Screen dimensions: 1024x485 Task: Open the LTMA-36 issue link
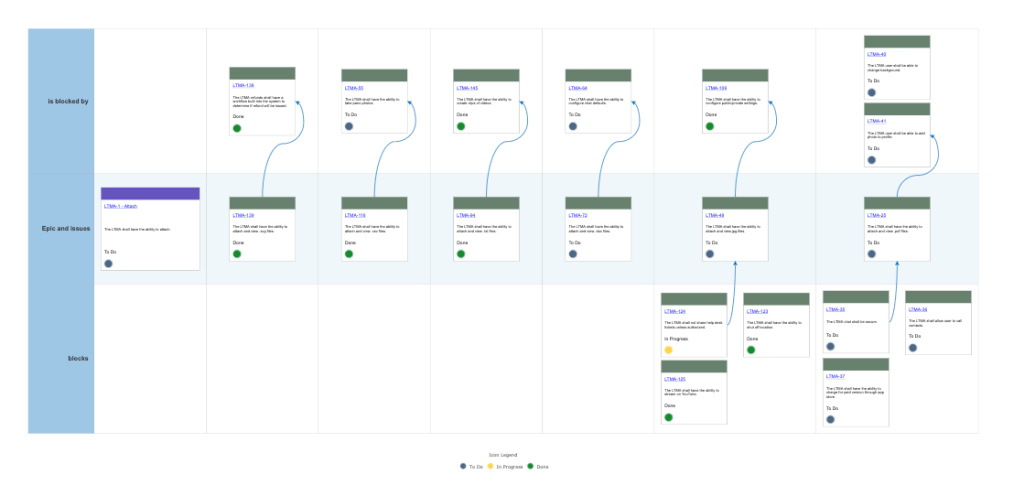[x=918, y=309]
